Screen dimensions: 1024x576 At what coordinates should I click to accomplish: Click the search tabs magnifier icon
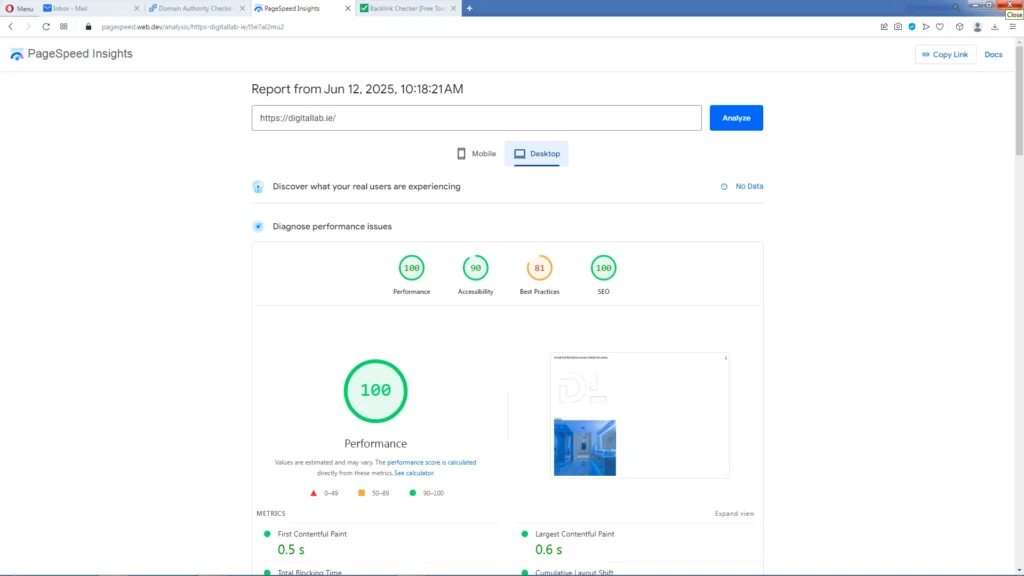(955, 7)
